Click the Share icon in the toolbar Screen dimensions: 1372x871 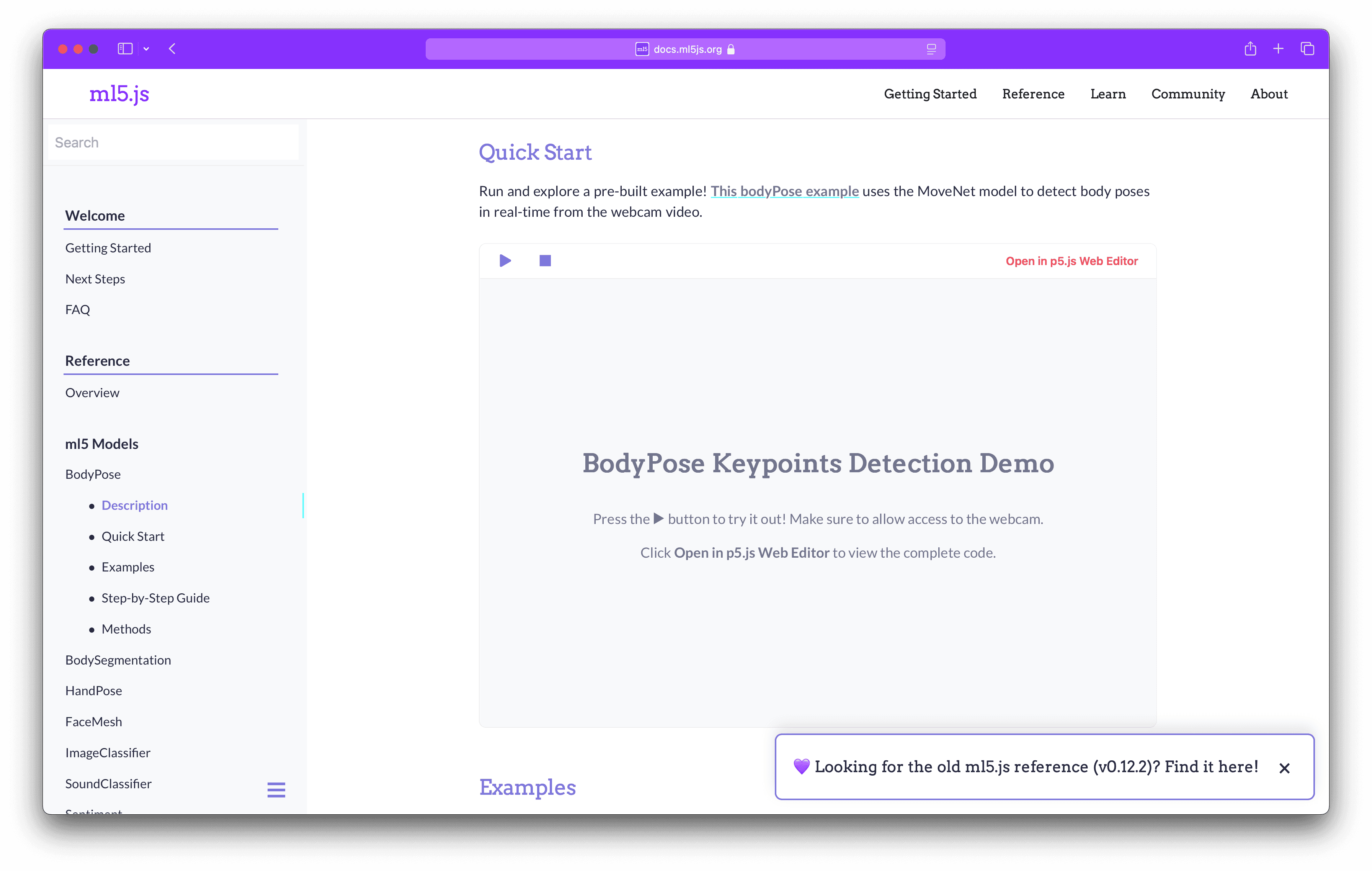[x=1250, y=49]
